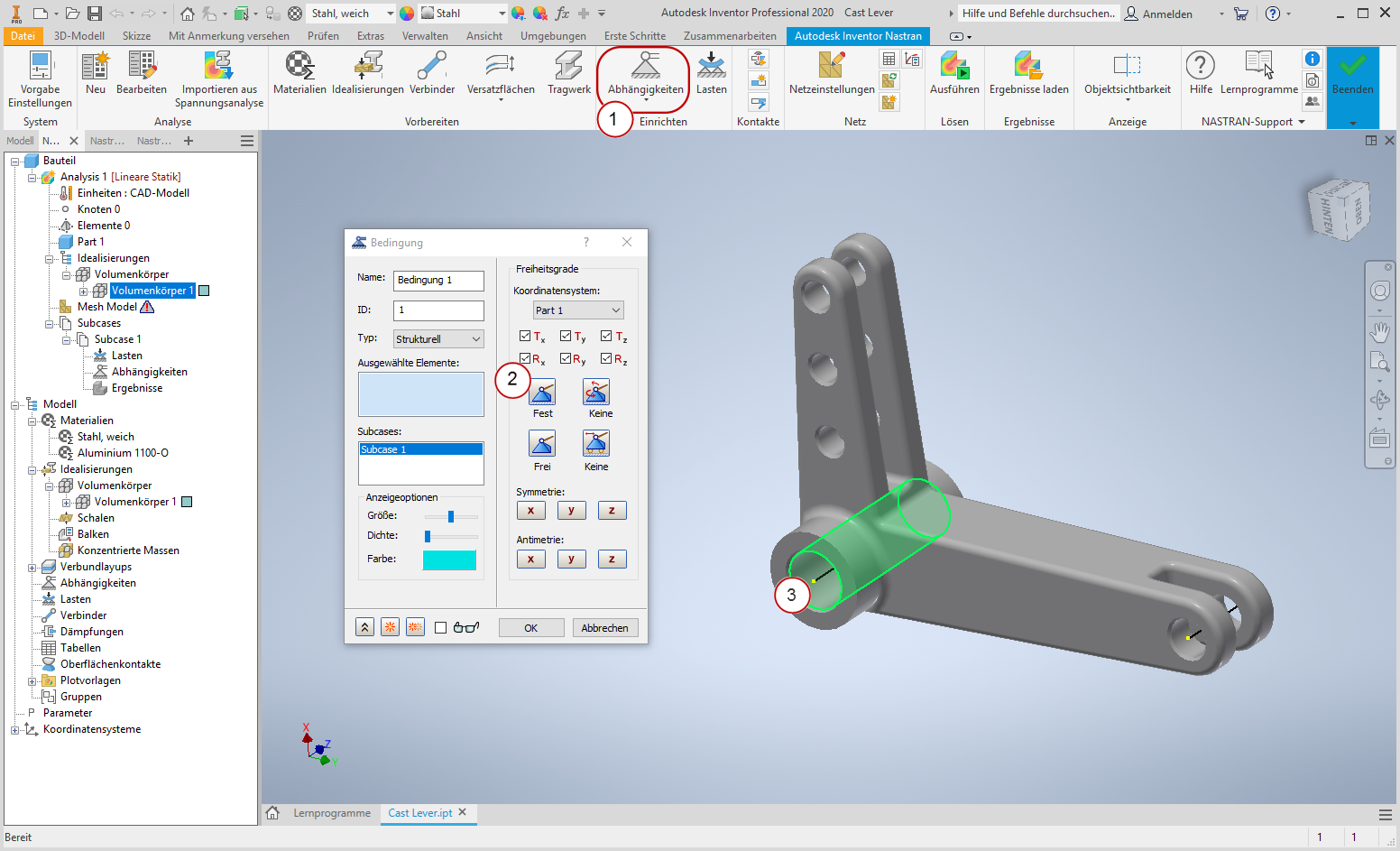
Task: Toggle Symmetrie x button
Action: 530,511
